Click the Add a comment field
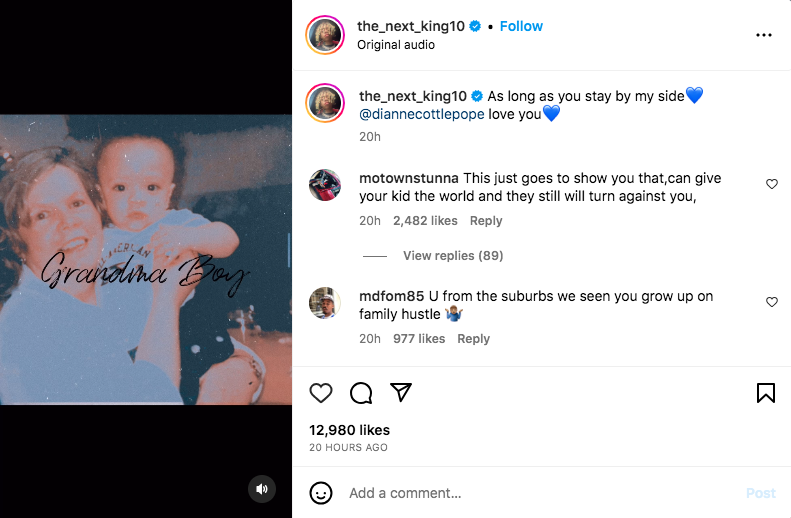The width and height of the screenshot is (791, 518). click(540, 493)
